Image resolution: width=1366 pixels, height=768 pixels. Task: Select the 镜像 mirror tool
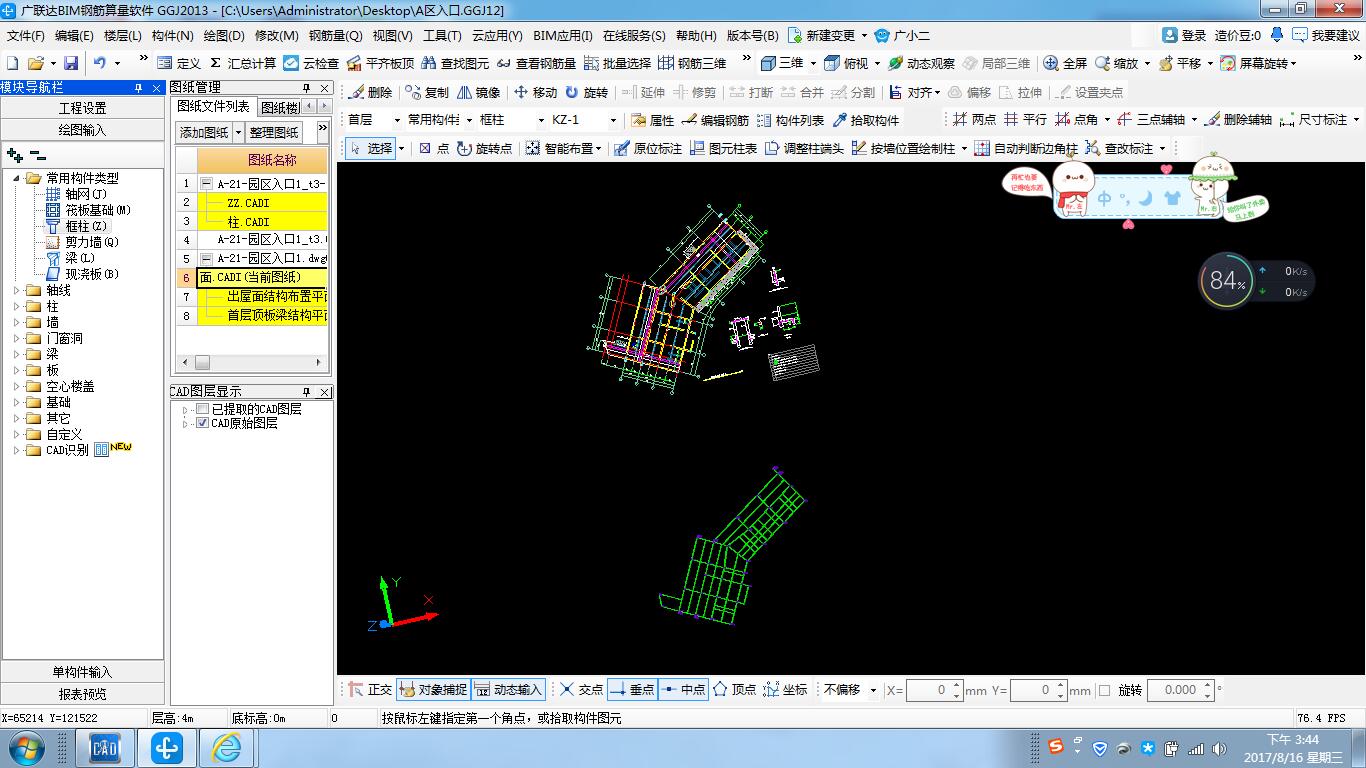[478, 92]
